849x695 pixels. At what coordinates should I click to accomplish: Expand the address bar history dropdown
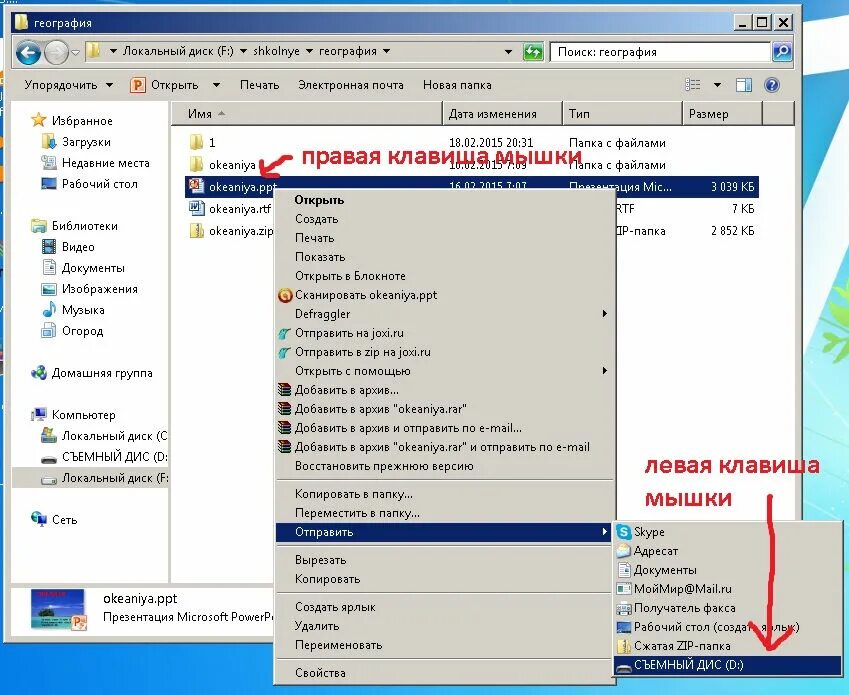508,52
